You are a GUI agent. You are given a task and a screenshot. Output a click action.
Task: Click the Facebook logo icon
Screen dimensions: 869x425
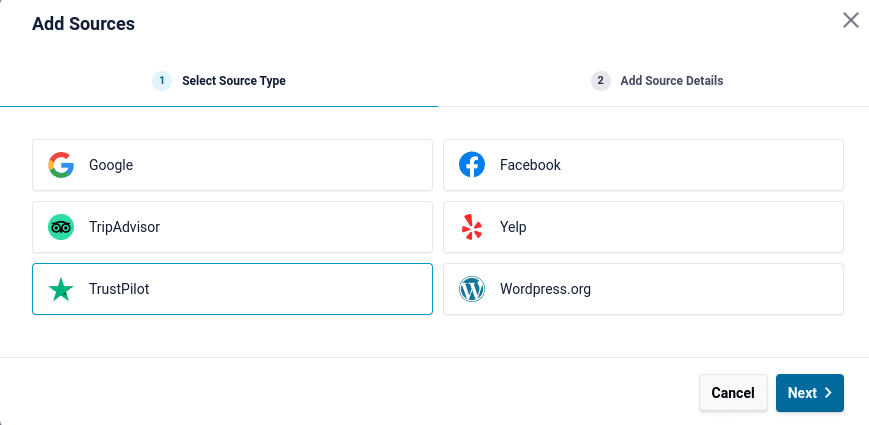[472, 165]
